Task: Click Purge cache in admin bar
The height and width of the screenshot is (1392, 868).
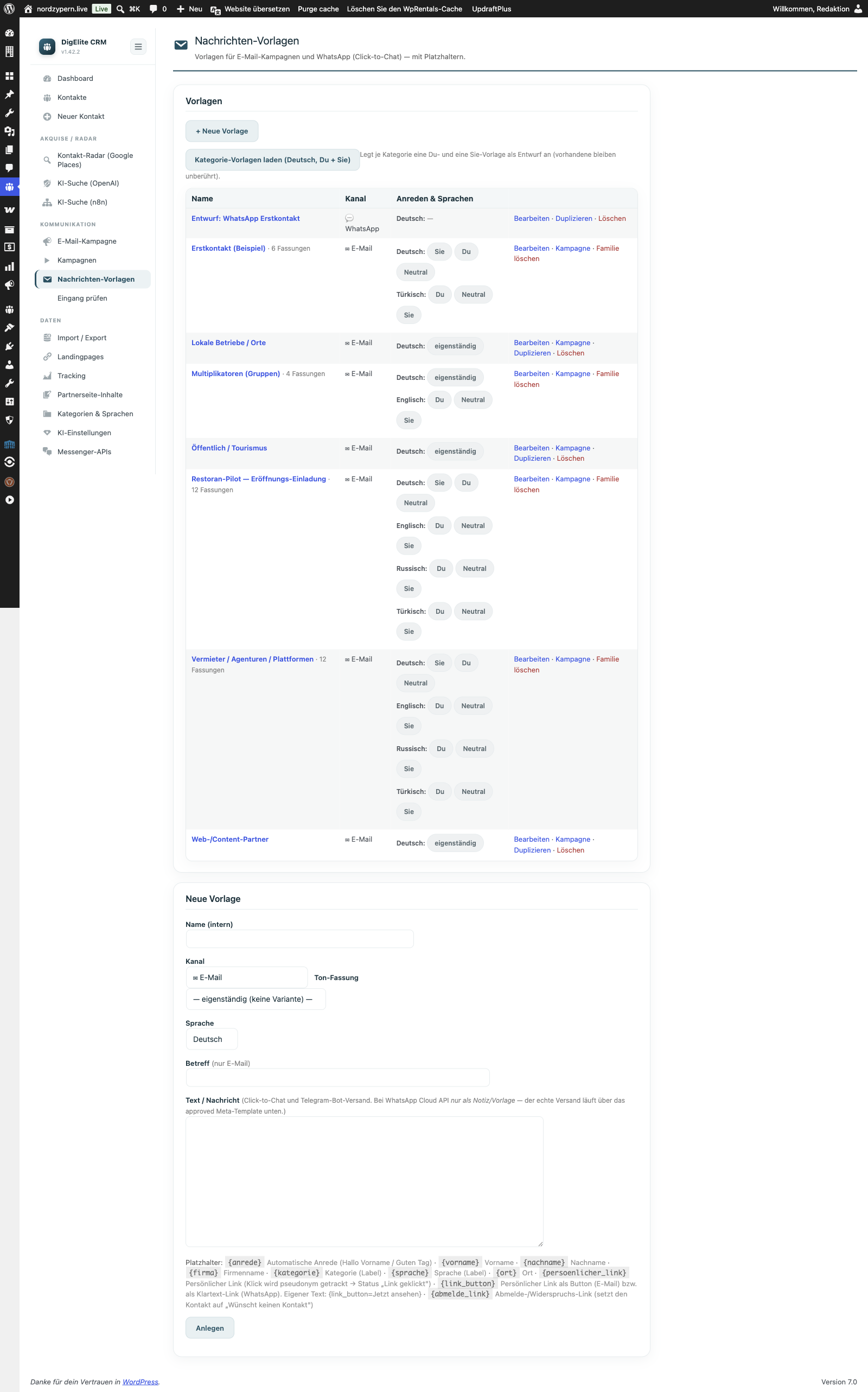Action: pos(318,9)
